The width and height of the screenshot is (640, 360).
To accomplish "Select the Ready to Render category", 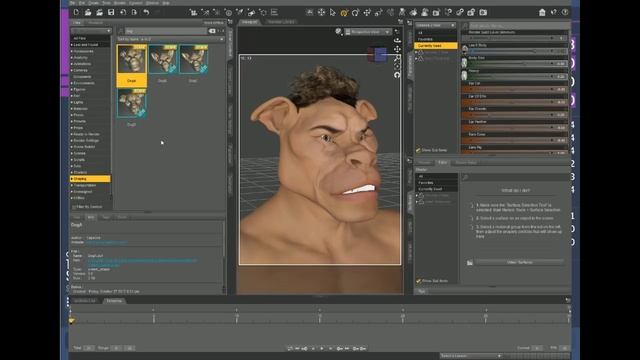I will tap(86, 134).
